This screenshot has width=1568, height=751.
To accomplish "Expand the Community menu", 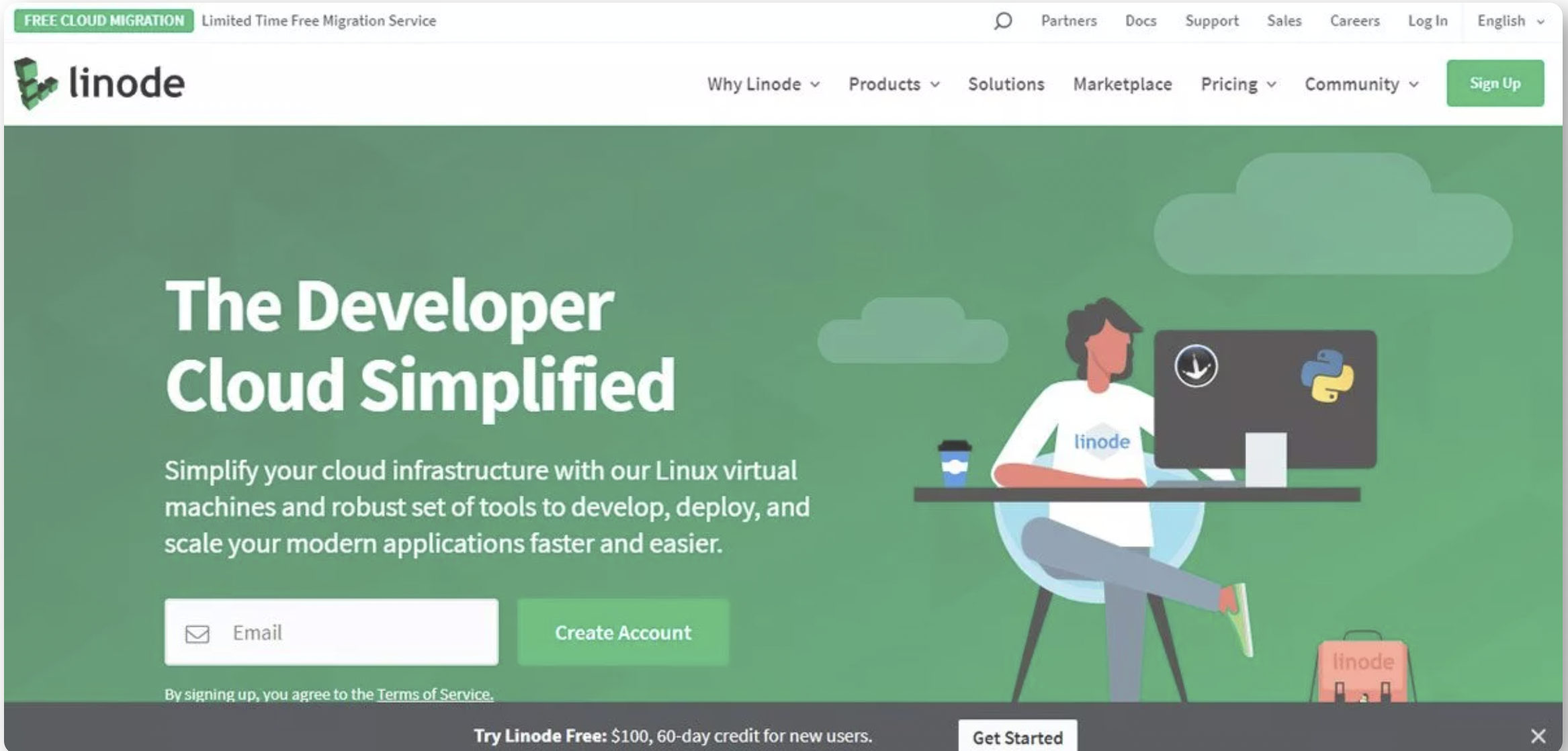I will 1362,84.
